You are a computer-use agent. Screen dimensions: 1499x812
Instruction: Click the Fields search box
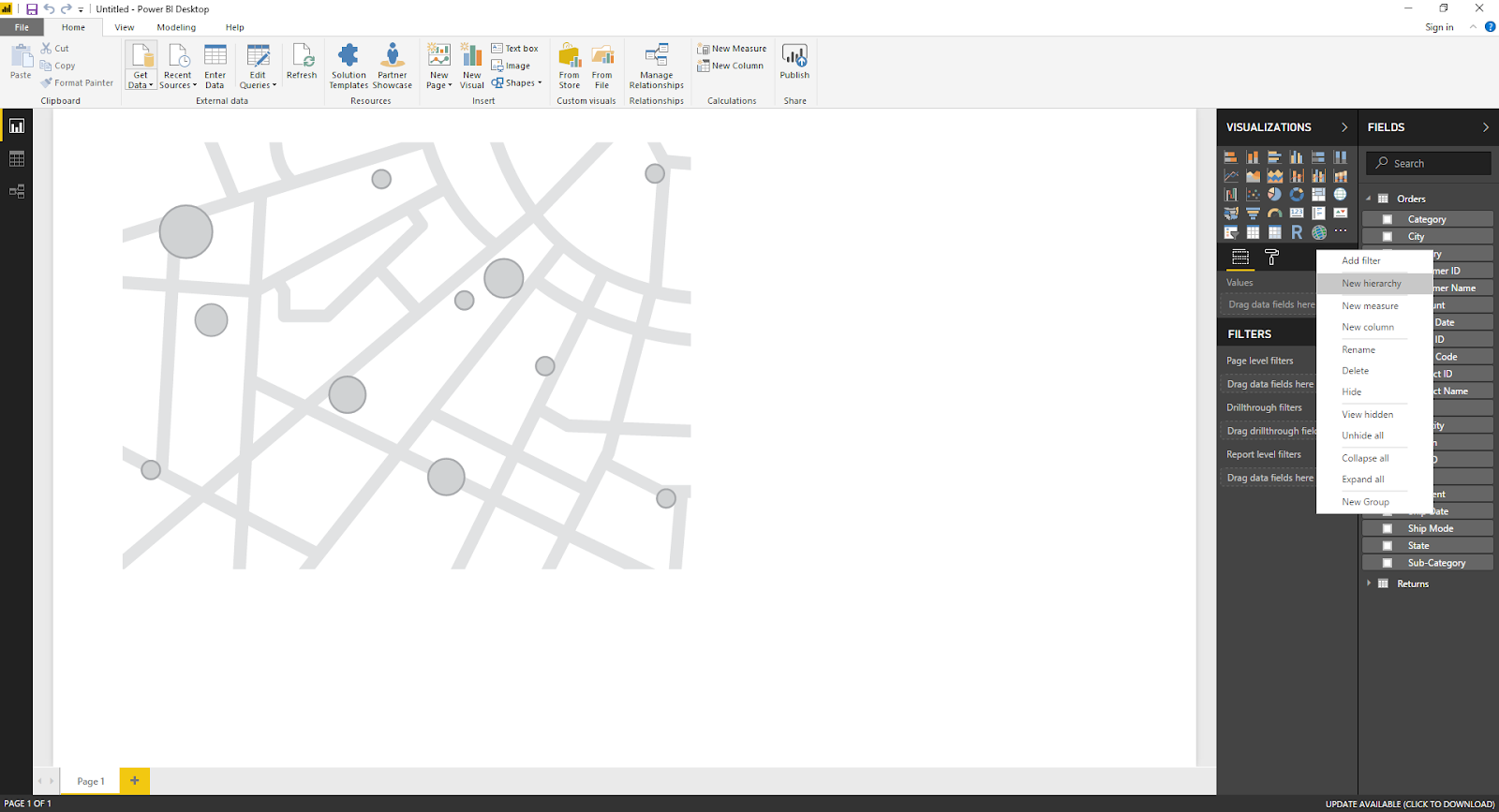point(1428,163)
